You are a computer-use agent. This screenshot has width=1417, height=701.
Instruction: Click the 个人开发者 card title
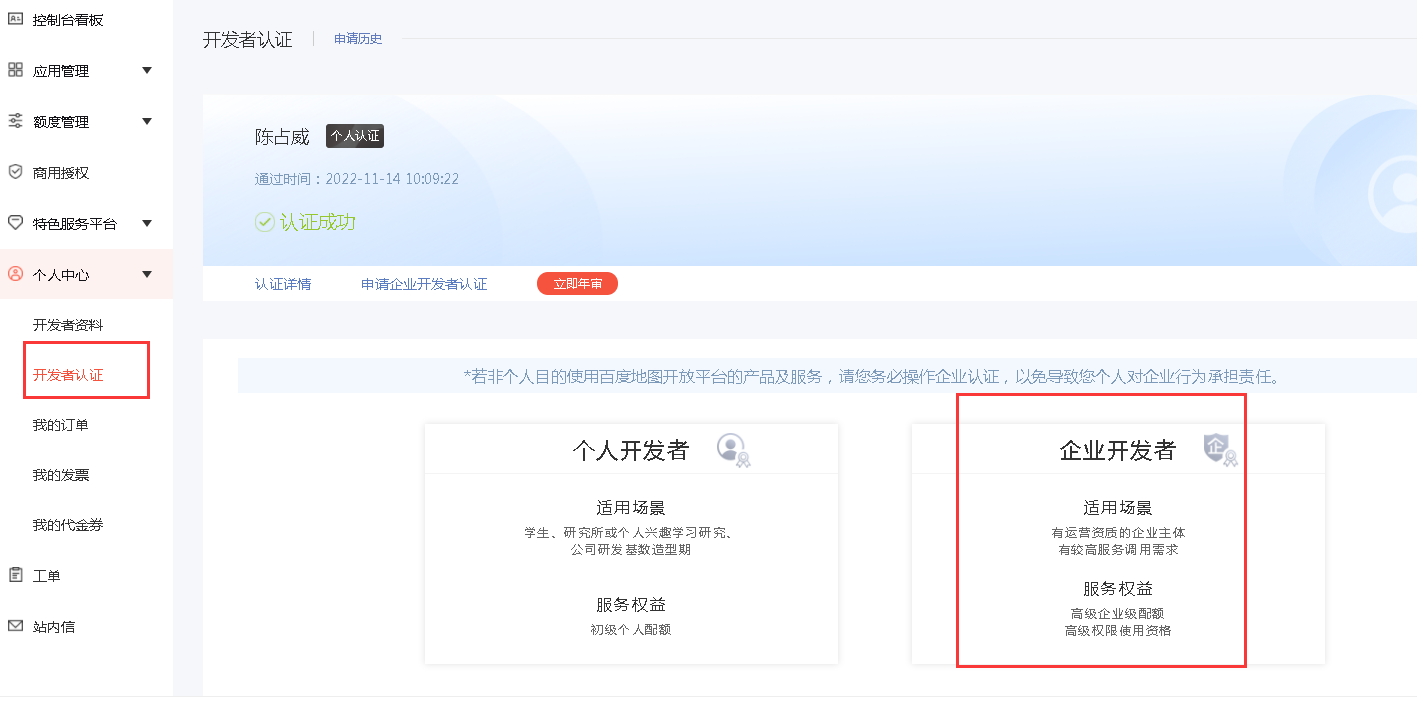point(631,450)
